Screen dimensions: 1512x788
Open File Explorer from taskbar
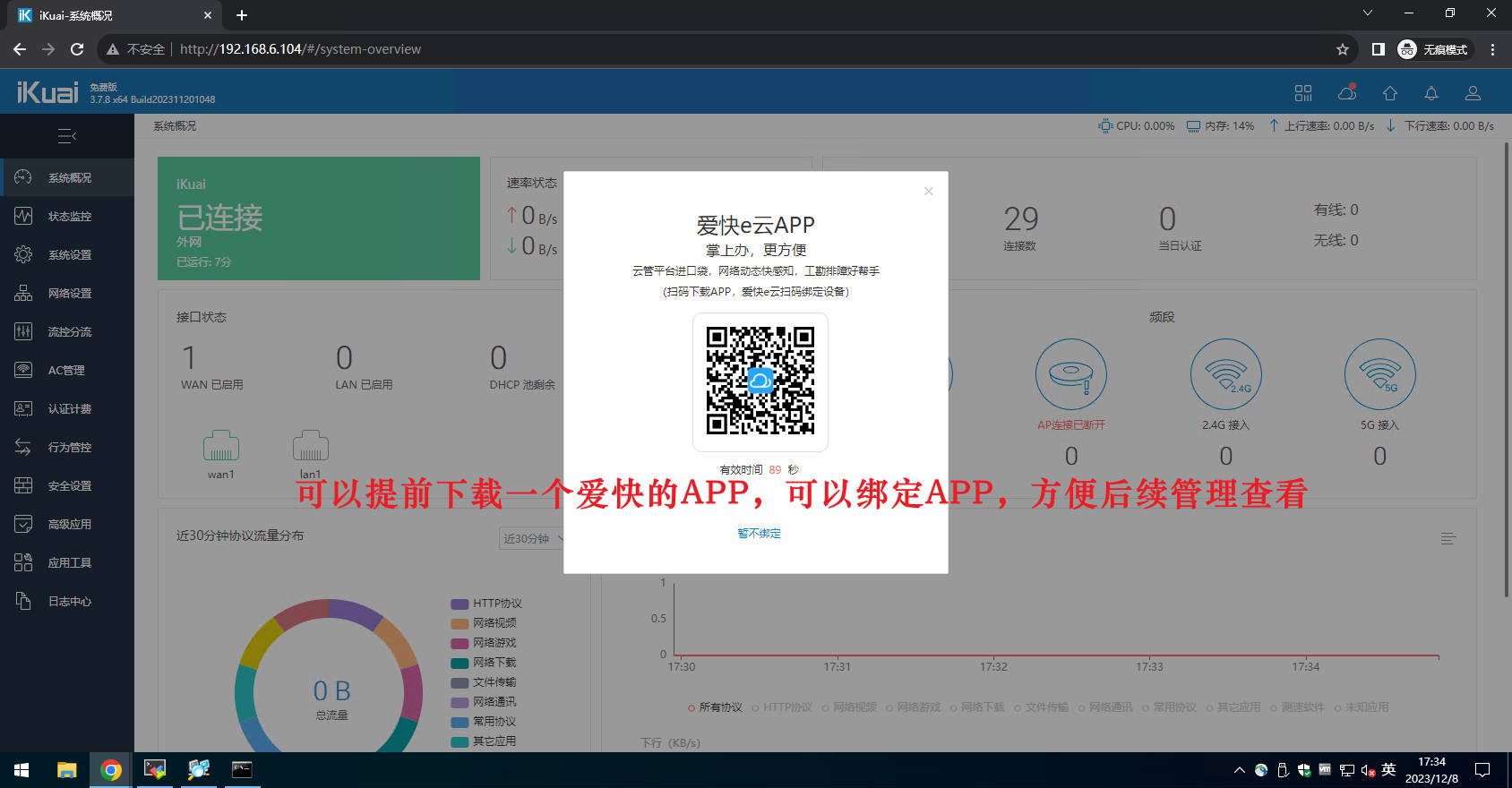[67, 770]
